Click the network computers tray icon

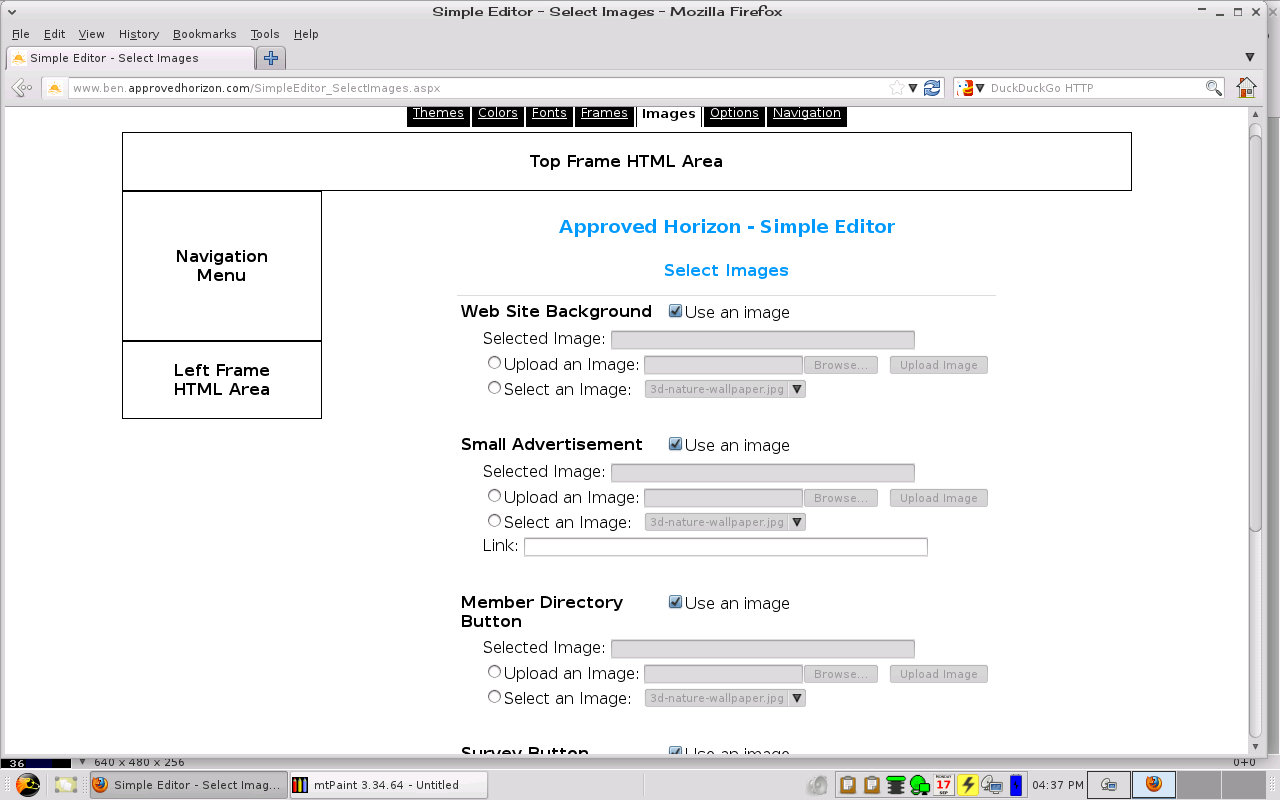click(x=992, y=785)
